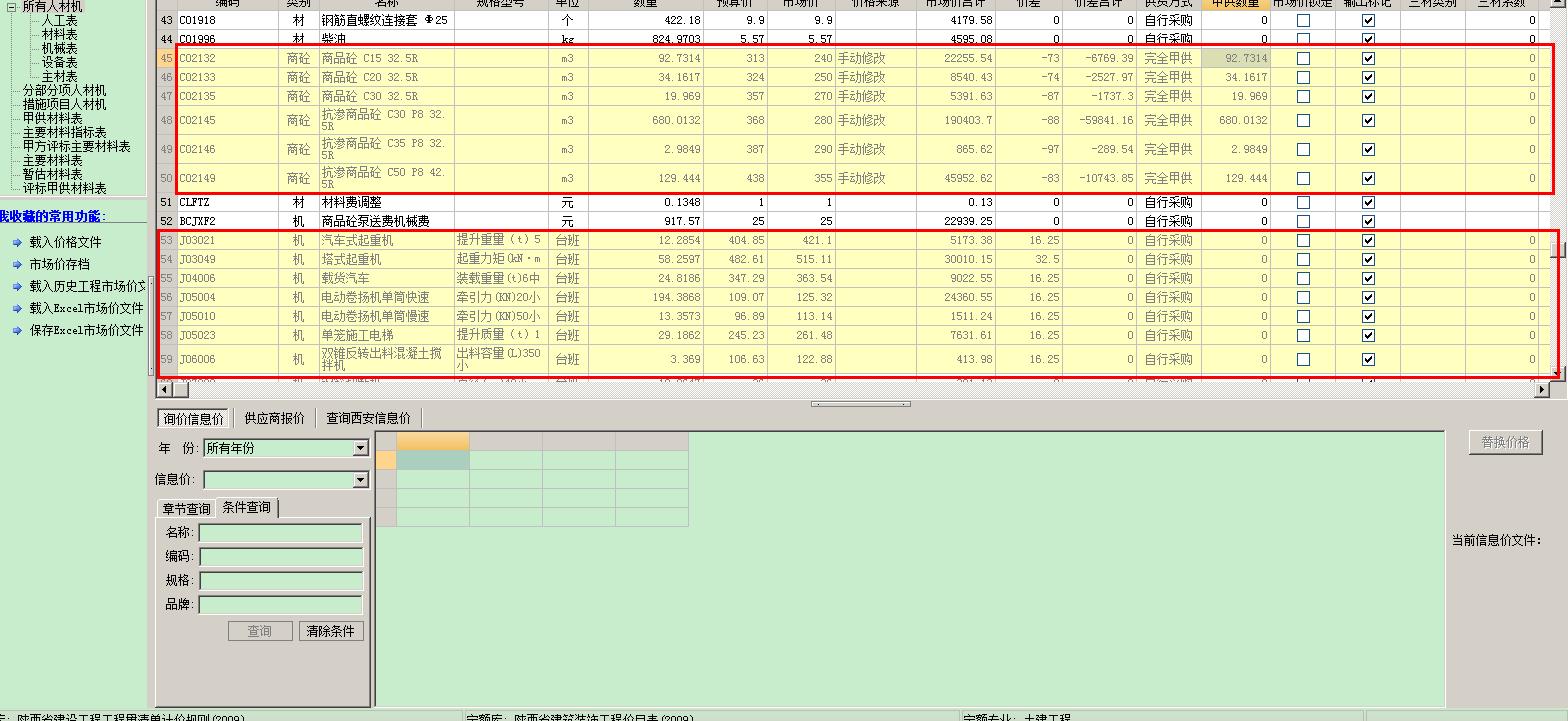
Task: Click the arrow icon beside 保存Excel市场价文件
Action: [17, 330]
